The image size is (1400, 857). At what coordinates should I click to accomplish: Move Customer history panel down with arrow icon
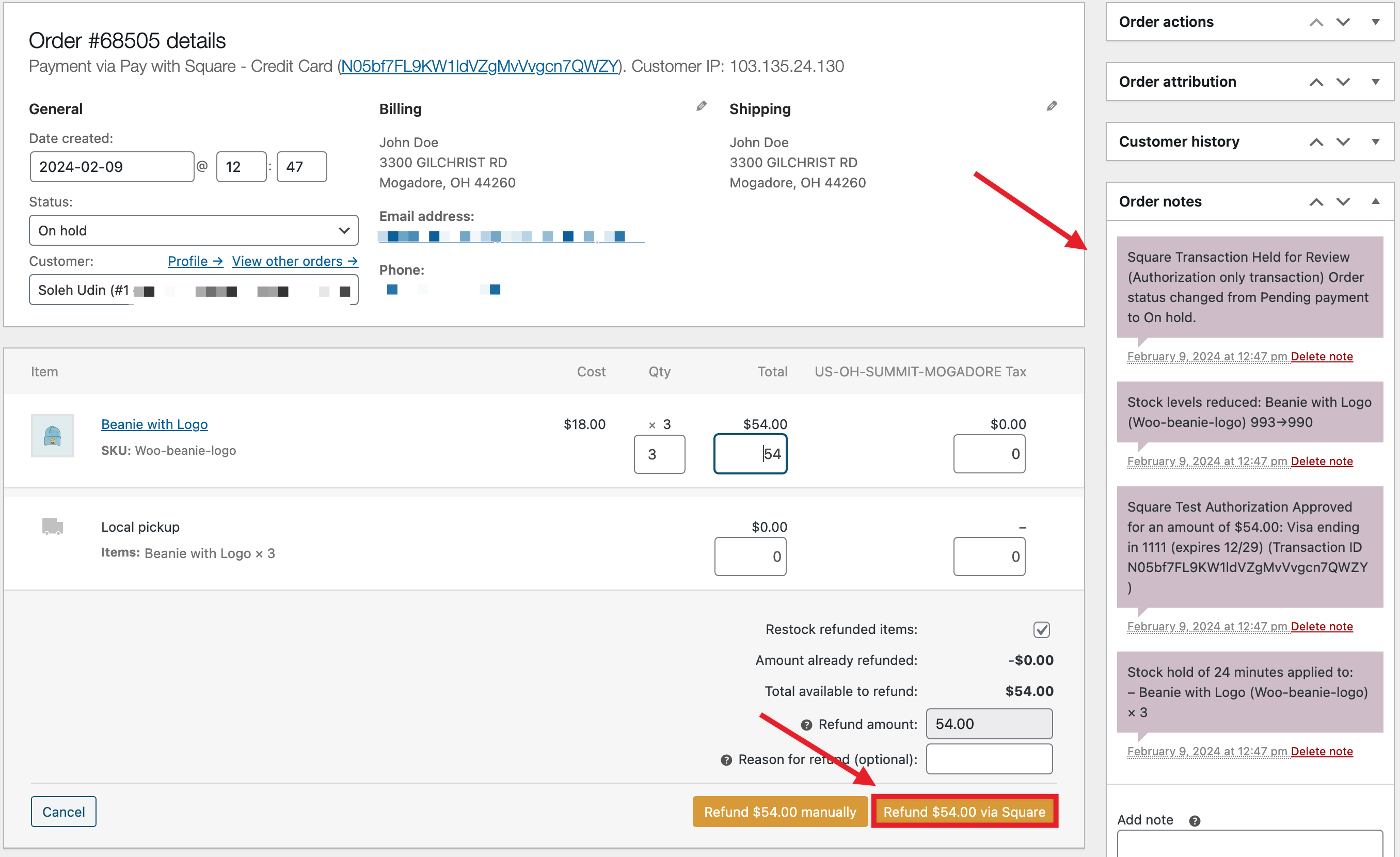[1343, 141]
